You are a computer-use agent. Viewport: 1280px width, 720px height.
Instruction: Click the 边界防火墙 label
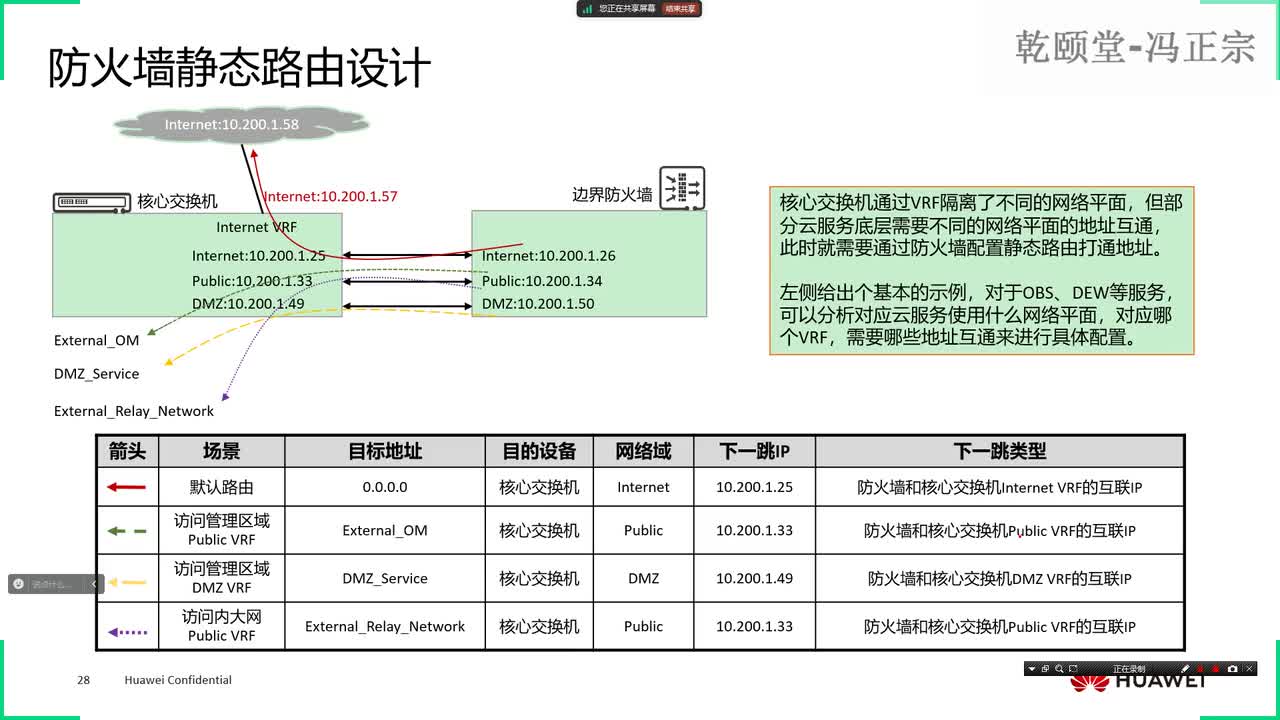(612, 194)
